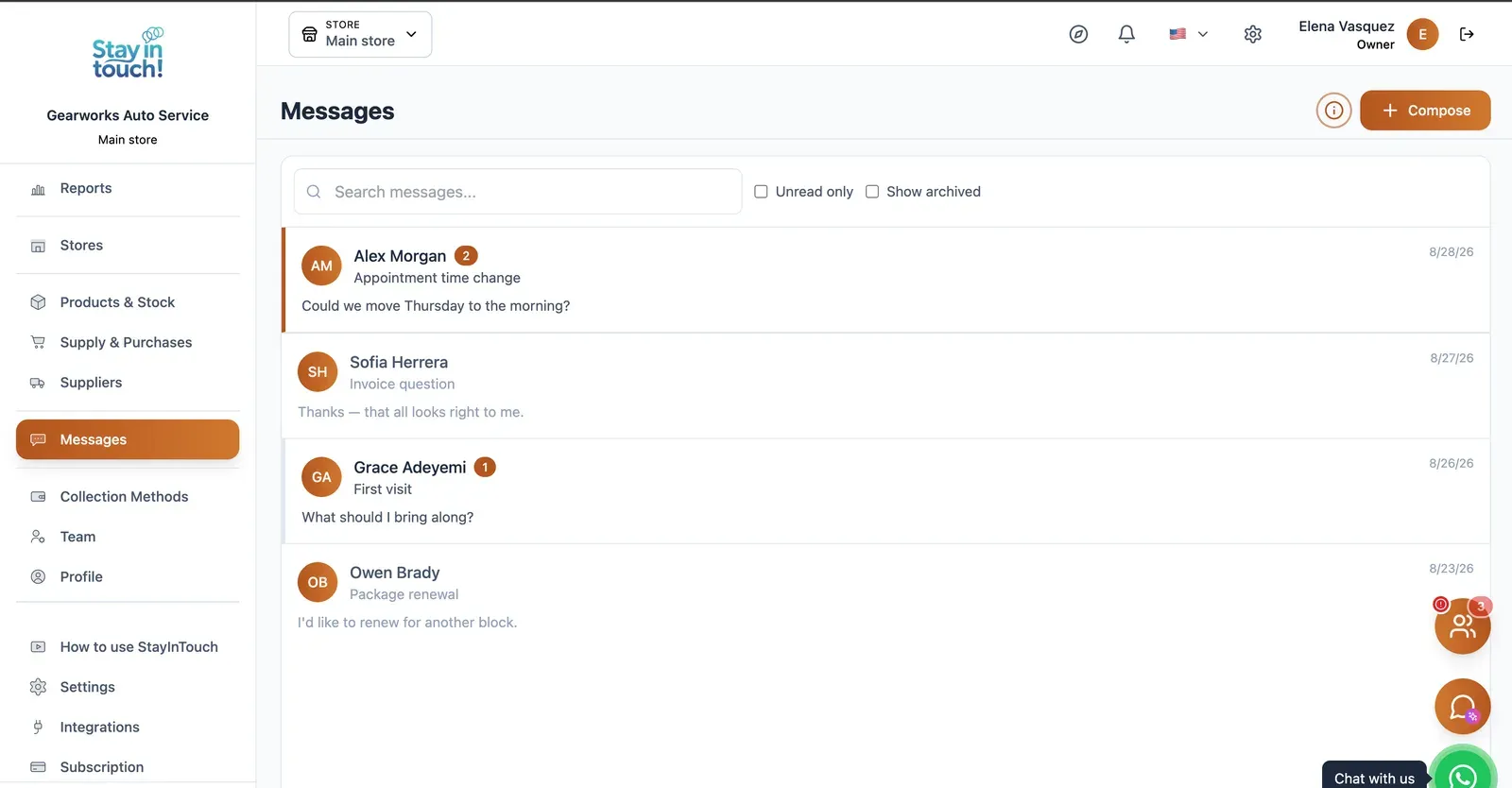Click the SH avatar for Sofia Herrera
This screenshot has width=1512, height=788.
pos(318,371)
